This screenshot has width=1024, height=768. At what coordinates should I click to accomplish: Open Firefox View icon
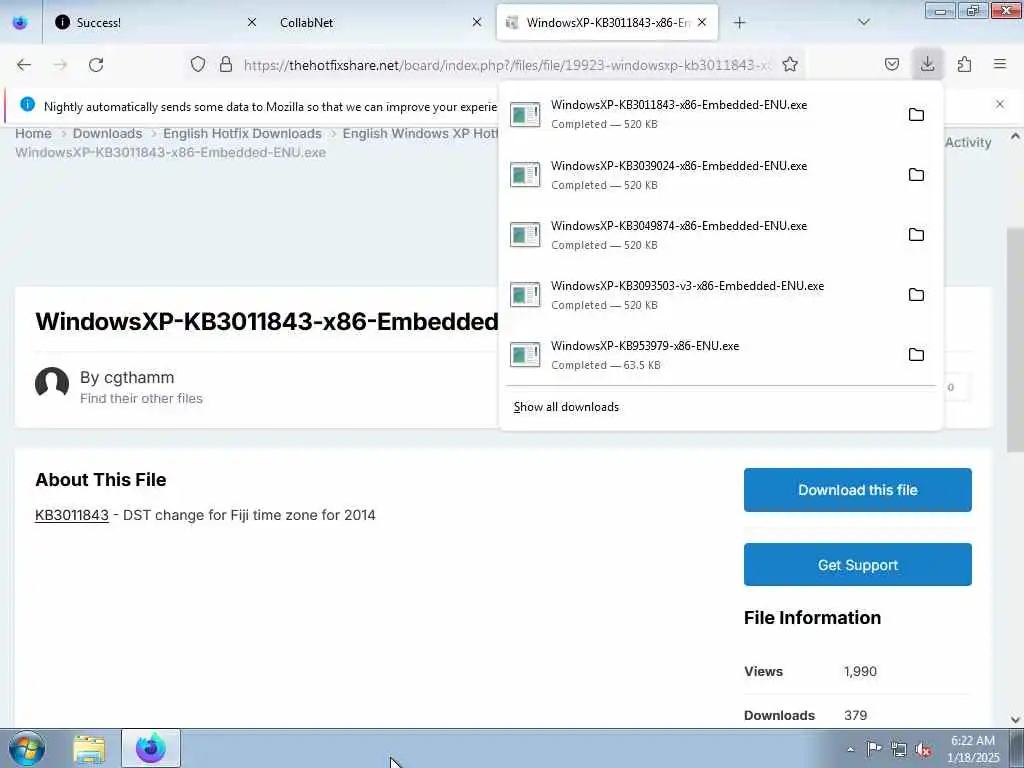(20, 22)
